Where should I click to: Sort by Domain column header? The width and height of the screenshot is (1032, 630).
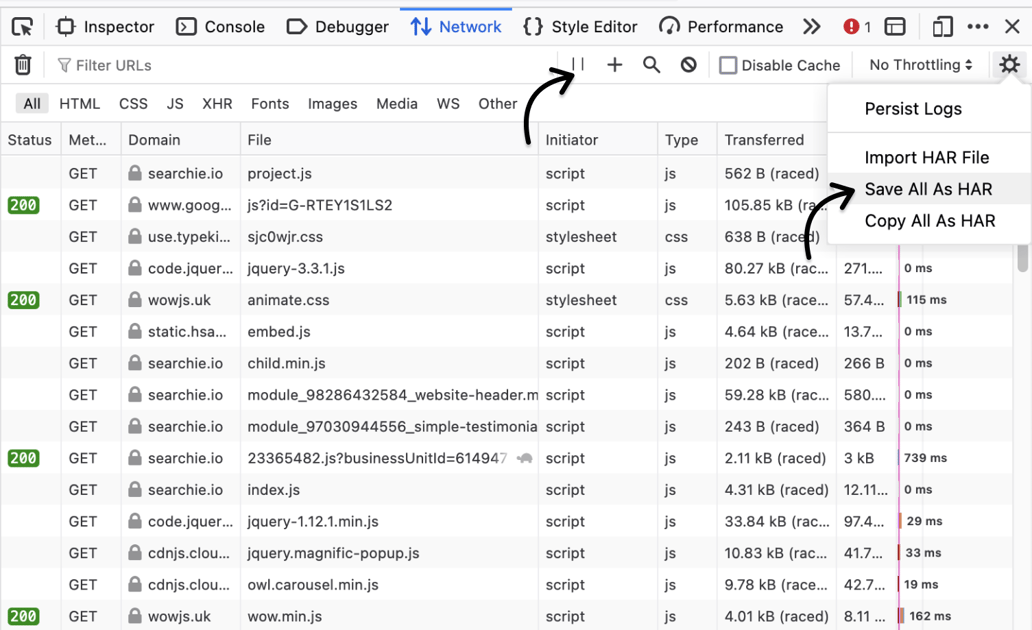(180, 140)
